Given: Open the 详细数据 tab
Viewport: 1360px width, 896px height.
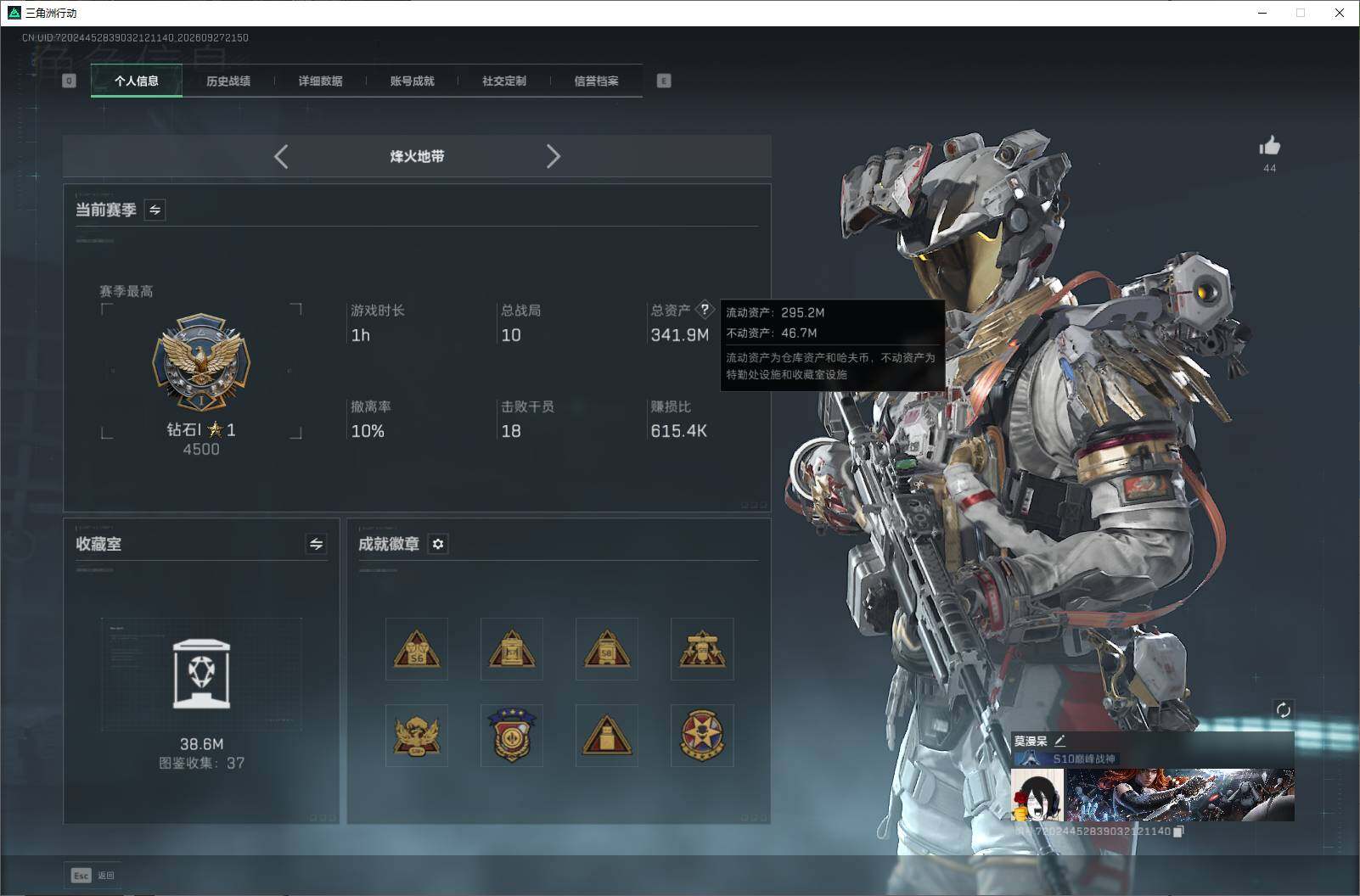Looking at the screenshot, I should (320, 81).
